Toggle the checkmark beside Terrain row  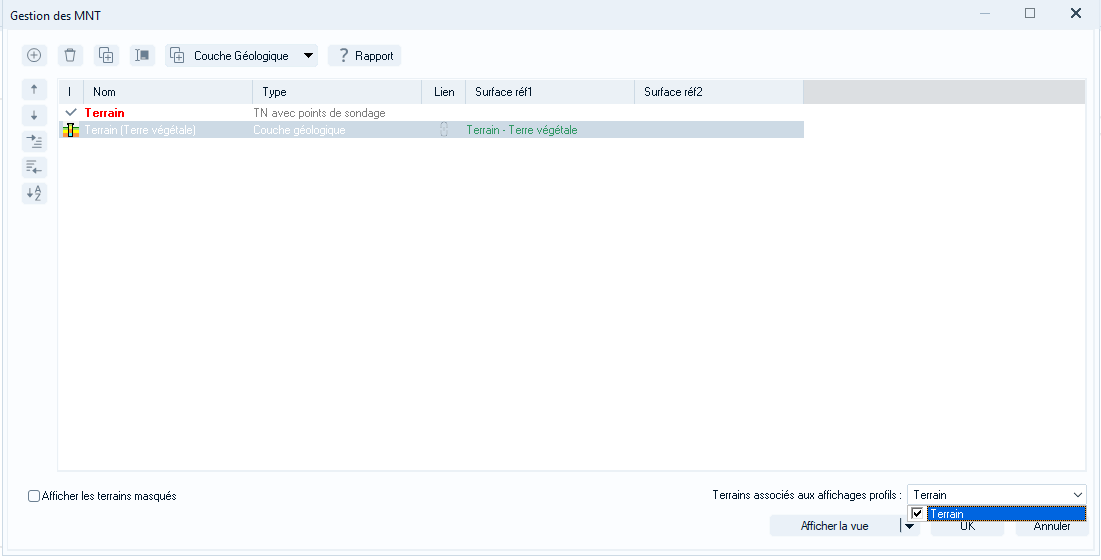point(71,112)
